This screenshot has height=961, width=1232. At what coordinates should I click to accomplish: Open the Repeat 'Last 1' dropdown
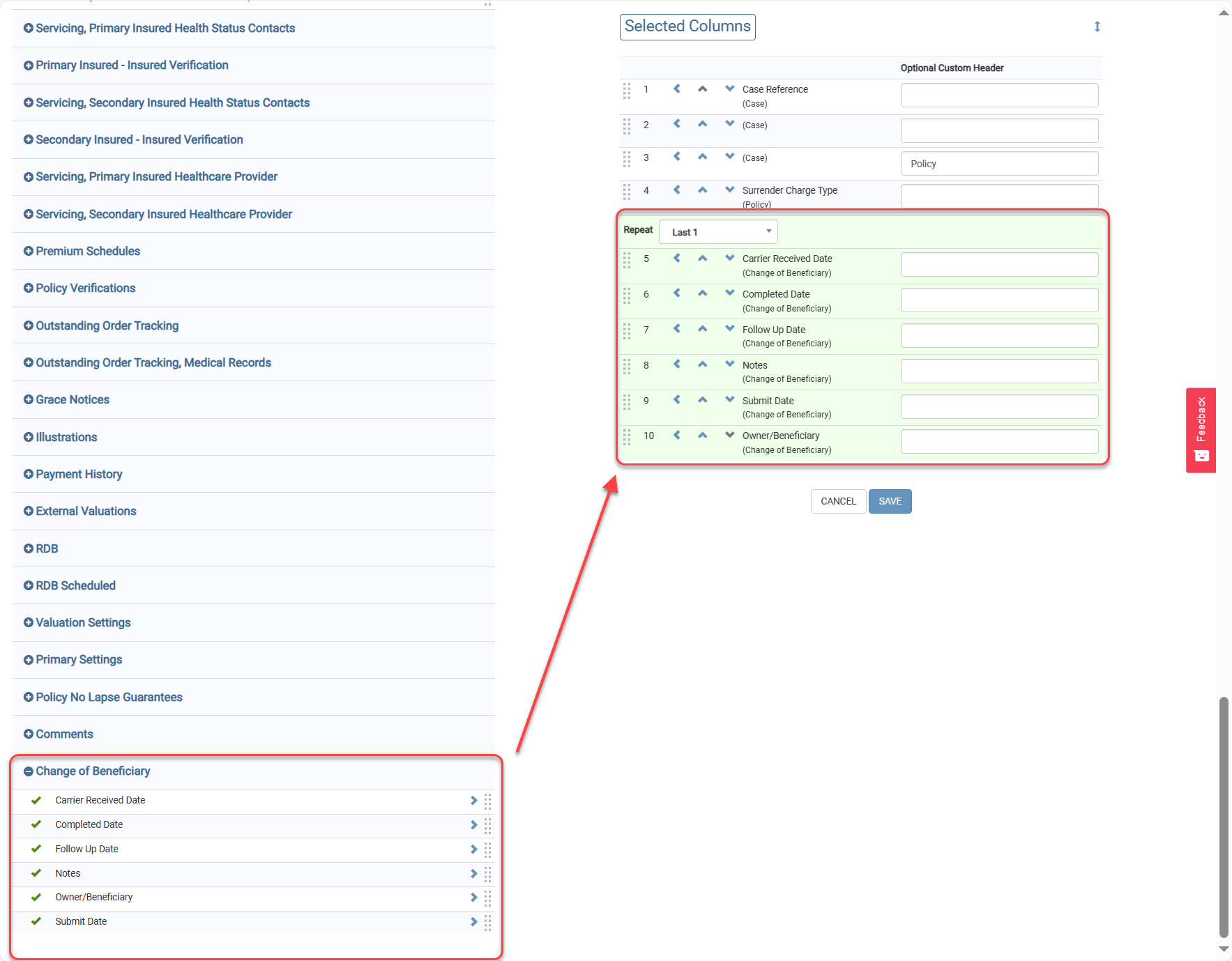pos(718,232)
